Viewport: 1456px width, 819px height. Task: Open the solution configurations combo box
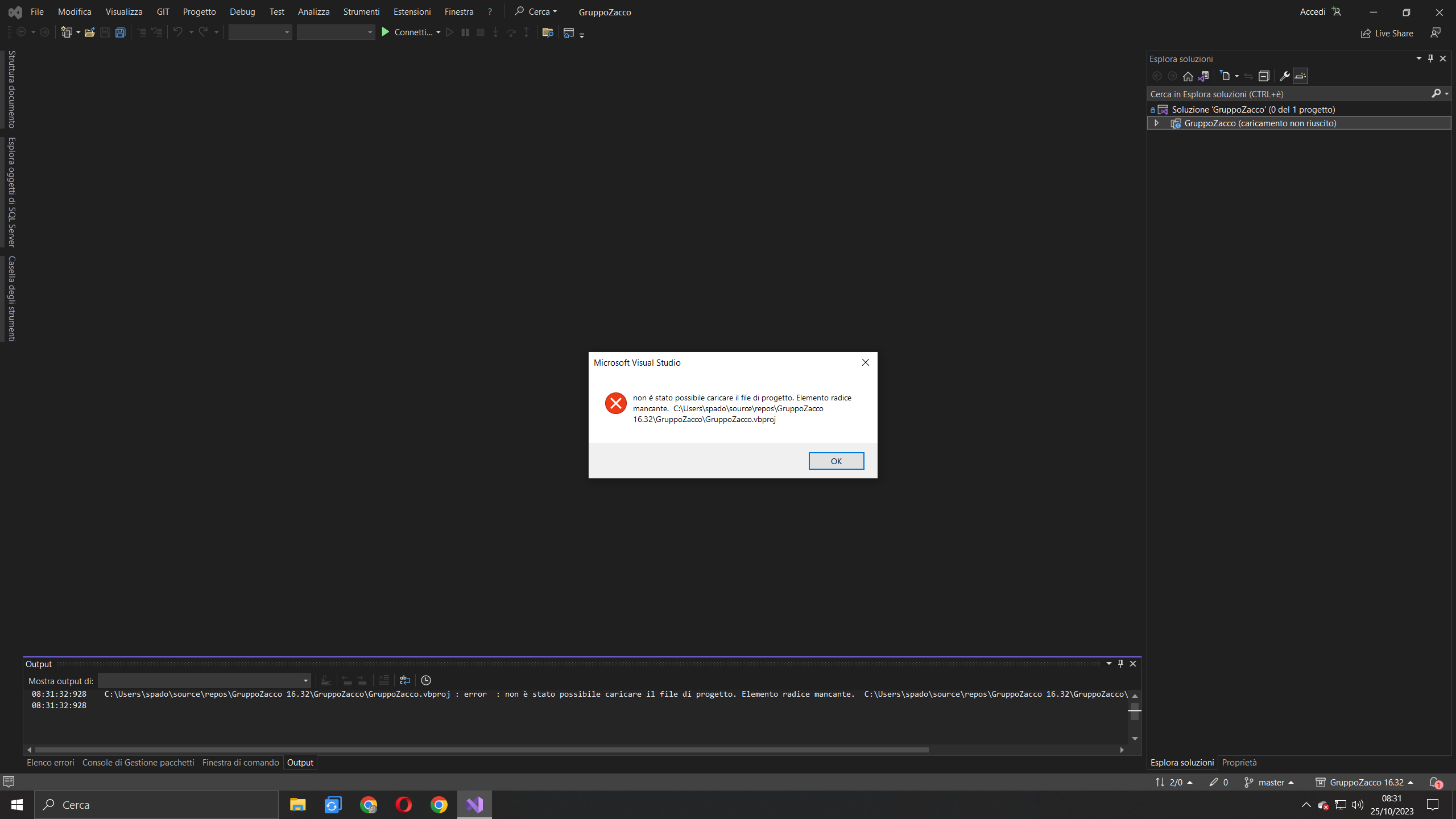260,32
